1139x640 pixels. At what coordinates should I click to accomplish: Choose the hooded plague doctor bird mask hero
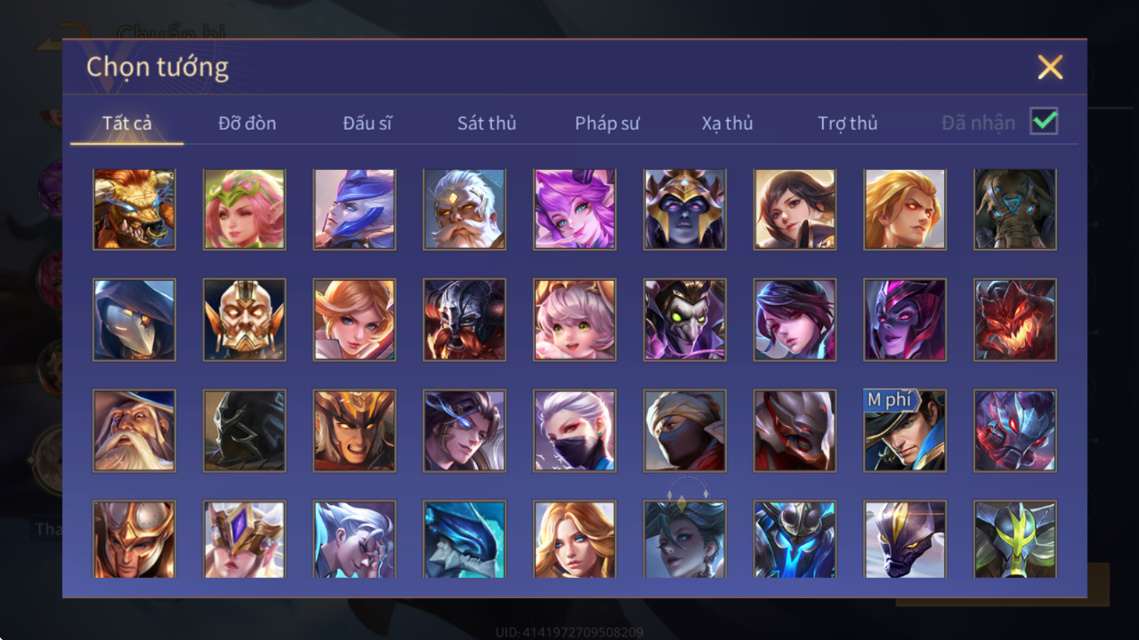(x=134, y=320)
